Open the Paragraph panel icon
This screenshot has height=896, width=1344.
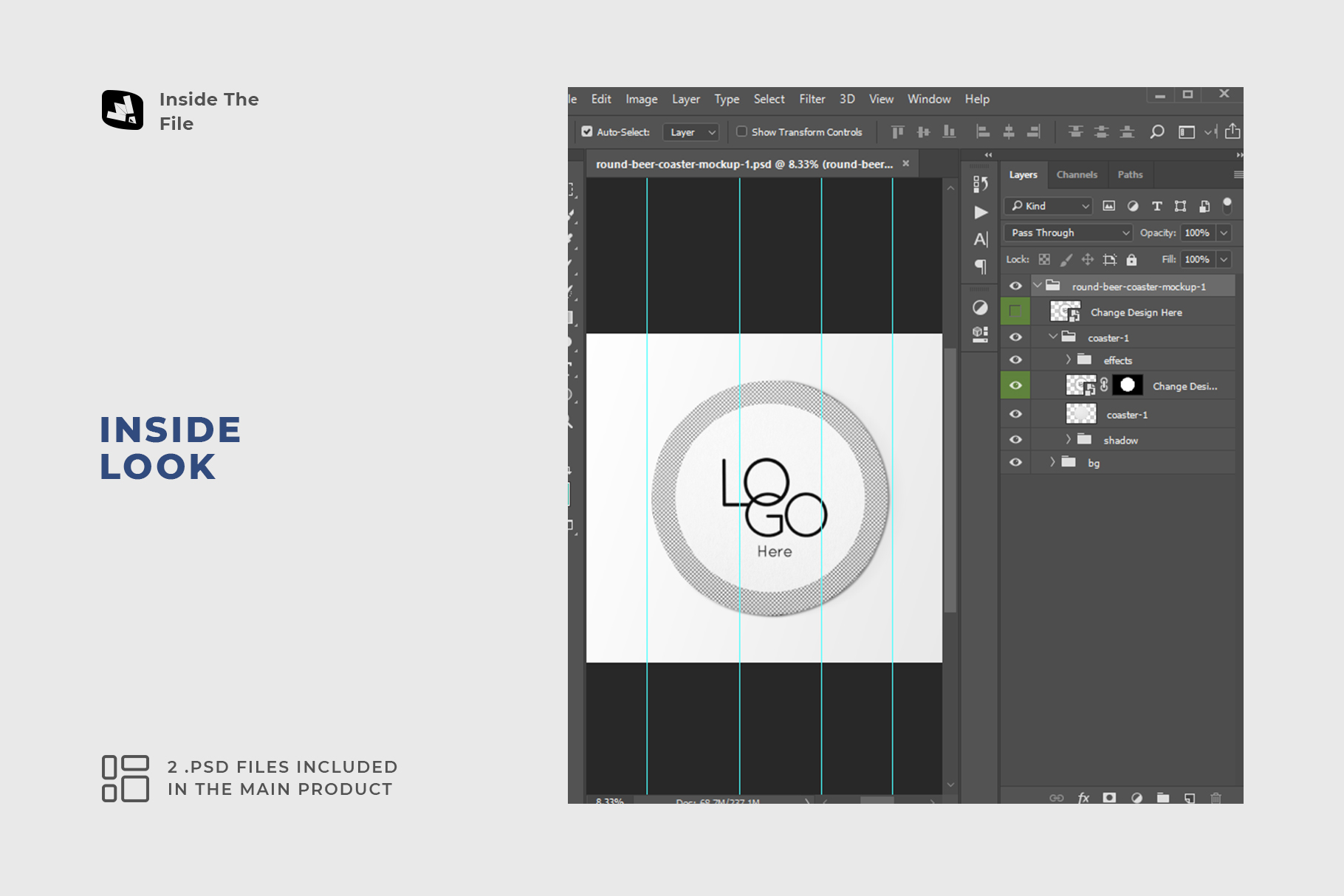tap(981, 266)
